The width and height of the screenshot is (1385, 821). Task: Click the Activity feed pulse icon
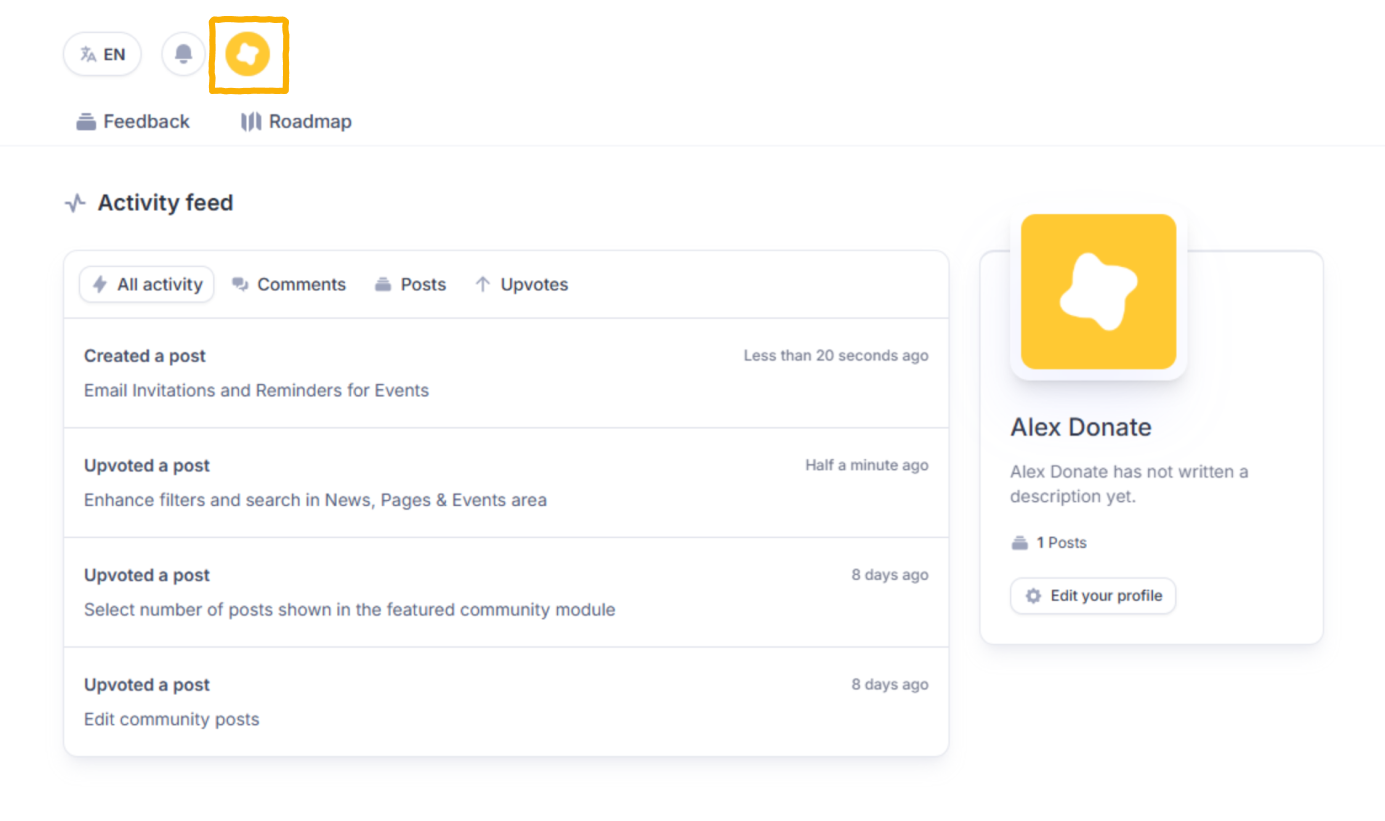75,203
